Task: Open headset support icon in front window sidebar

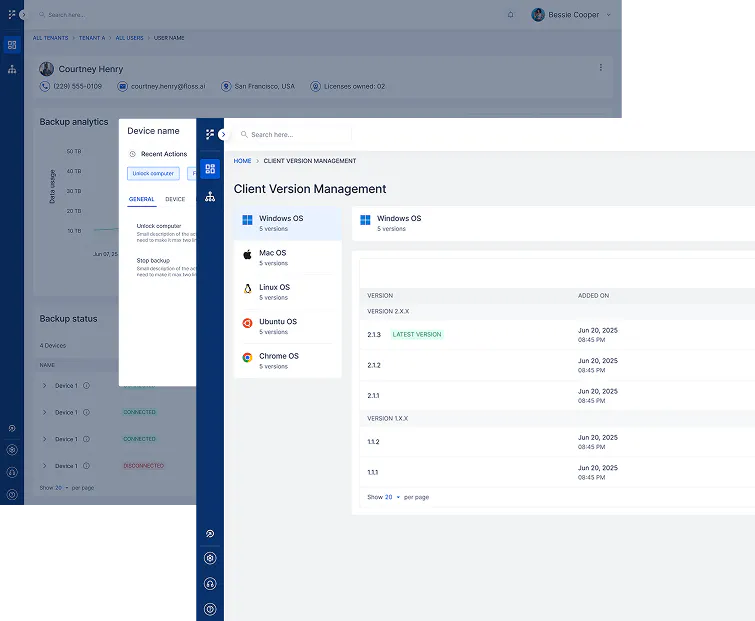Action: pyautogui.click(x=210, y=584)
